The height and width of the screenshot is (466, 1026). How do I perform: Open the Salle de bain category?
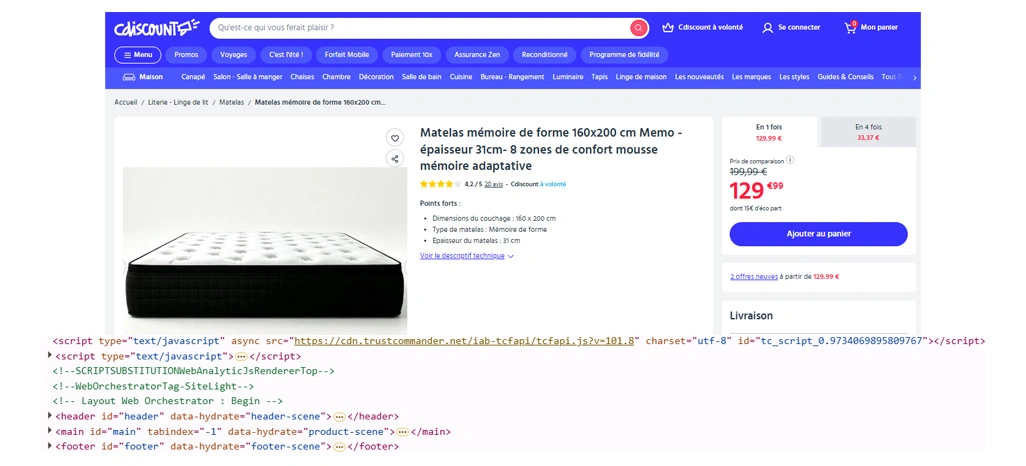421,77
